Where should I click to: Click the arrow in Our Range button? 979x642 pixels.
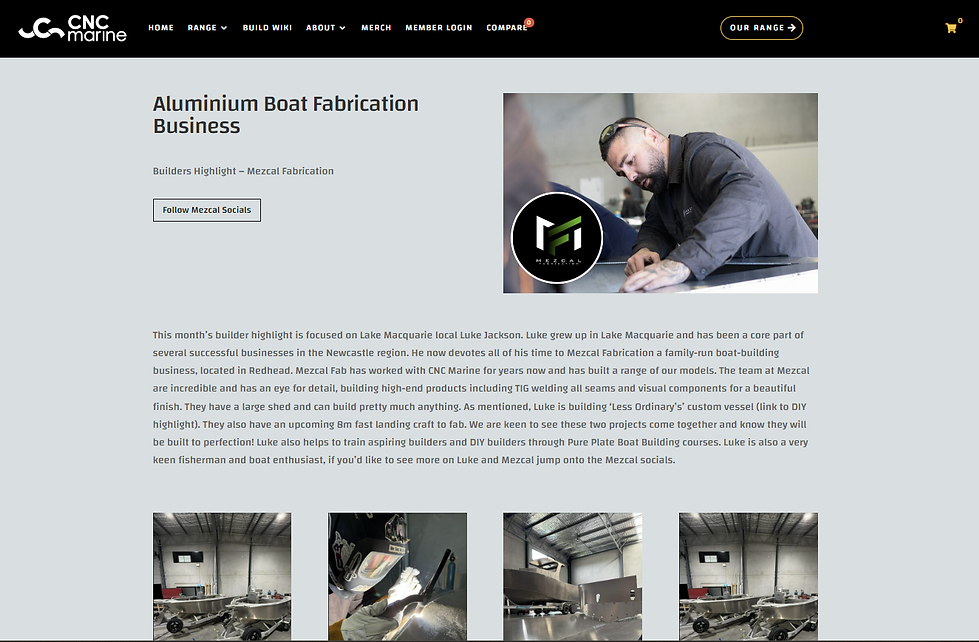coord(792,27)
